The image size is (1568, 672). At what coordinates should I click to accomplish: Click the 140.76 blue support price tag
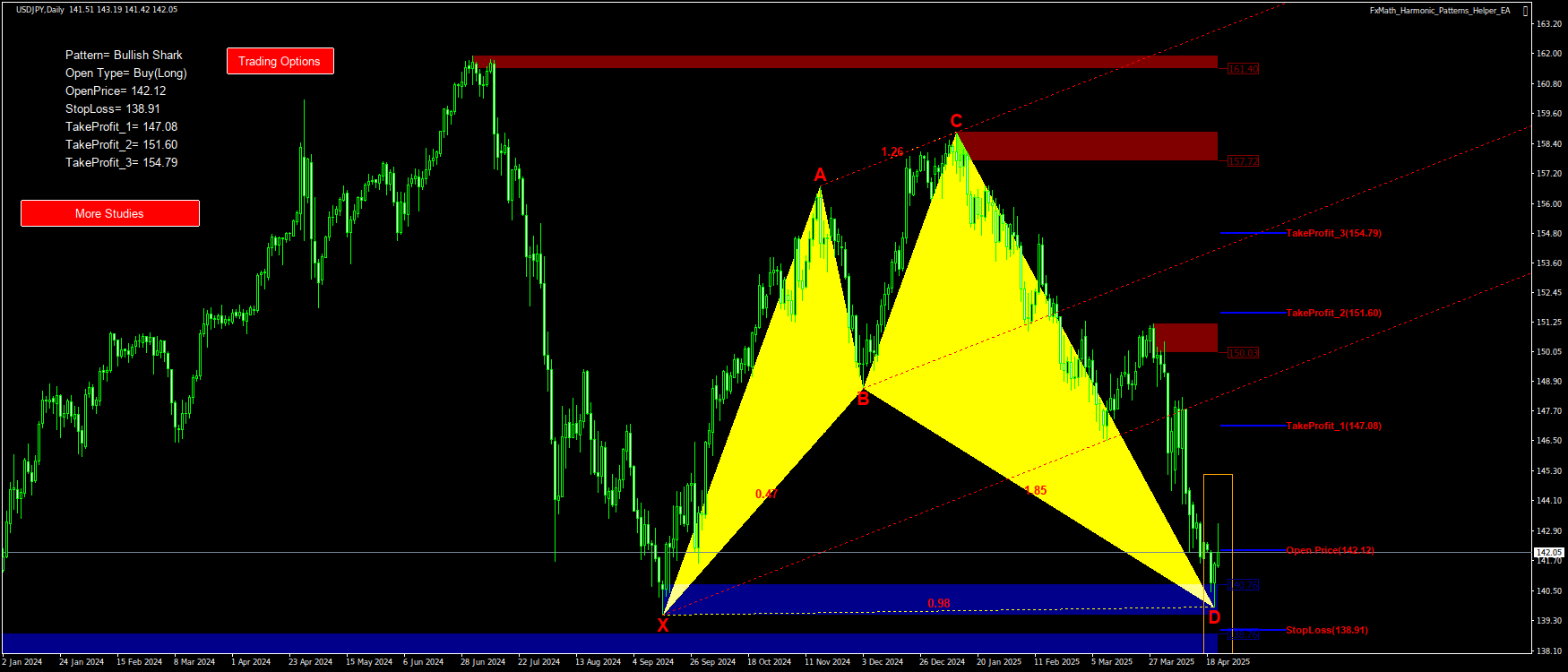(x=1243, y=585)
